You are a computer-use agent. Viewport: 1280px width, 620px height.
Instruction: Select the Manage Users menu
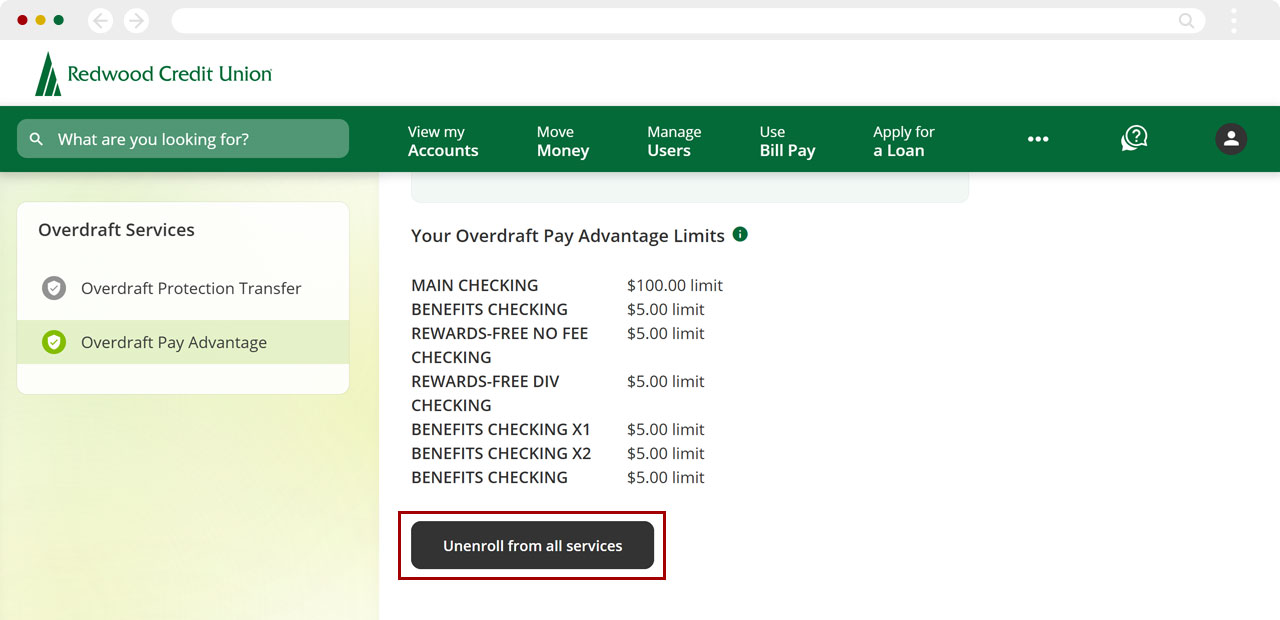(674, 141)
